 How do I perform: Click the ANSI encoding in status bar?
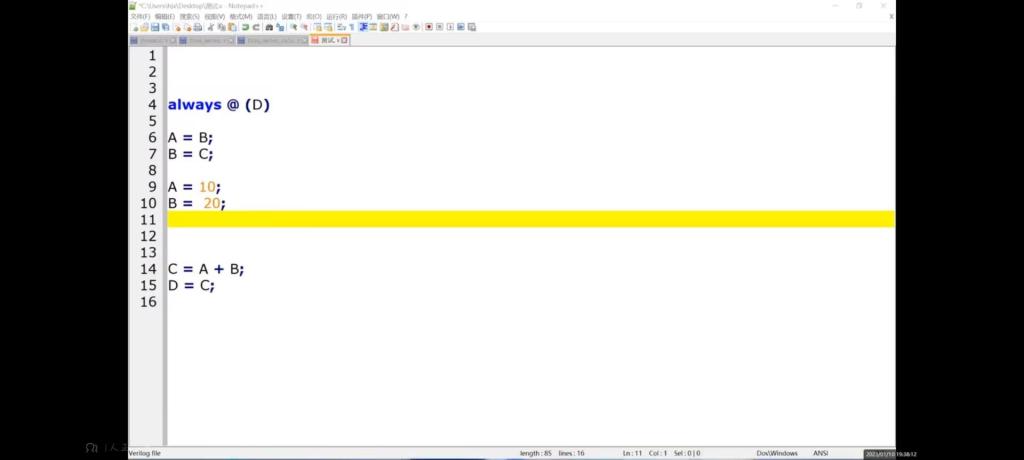(x=821, y=453)
